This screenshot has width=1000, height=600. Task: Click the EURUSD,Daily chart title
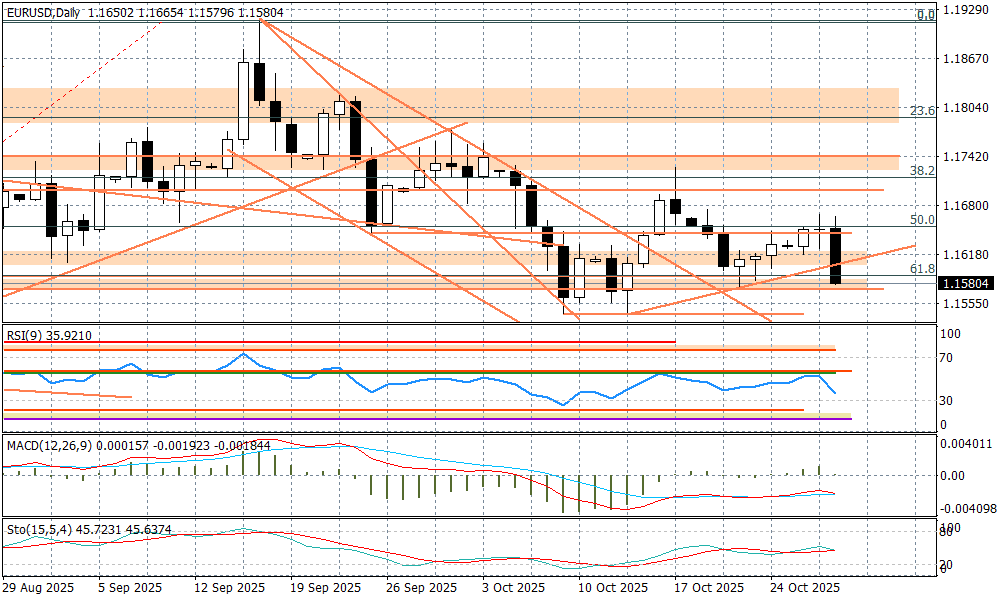click(42, 13)
